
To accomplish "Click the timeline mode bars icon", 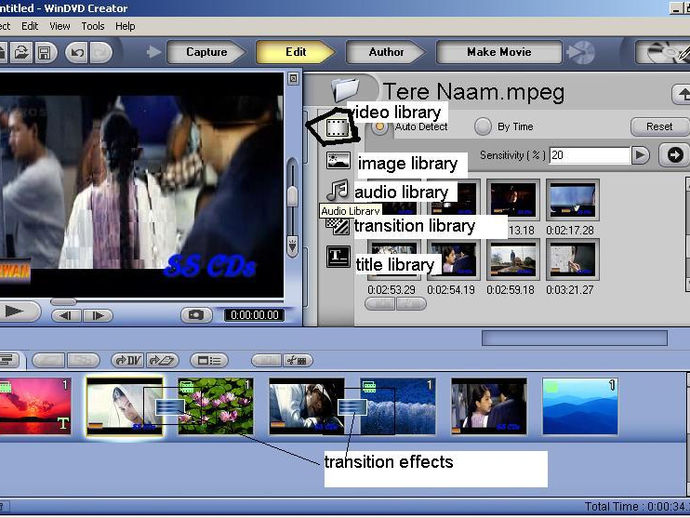I will 9,360.
